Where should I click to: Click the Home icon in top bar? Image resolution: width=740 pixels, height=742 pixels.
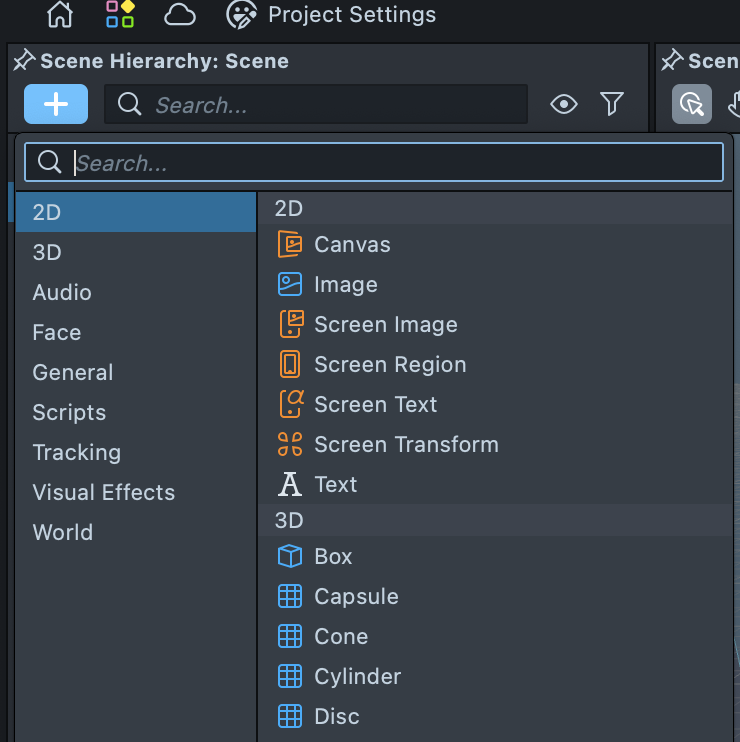60,14
